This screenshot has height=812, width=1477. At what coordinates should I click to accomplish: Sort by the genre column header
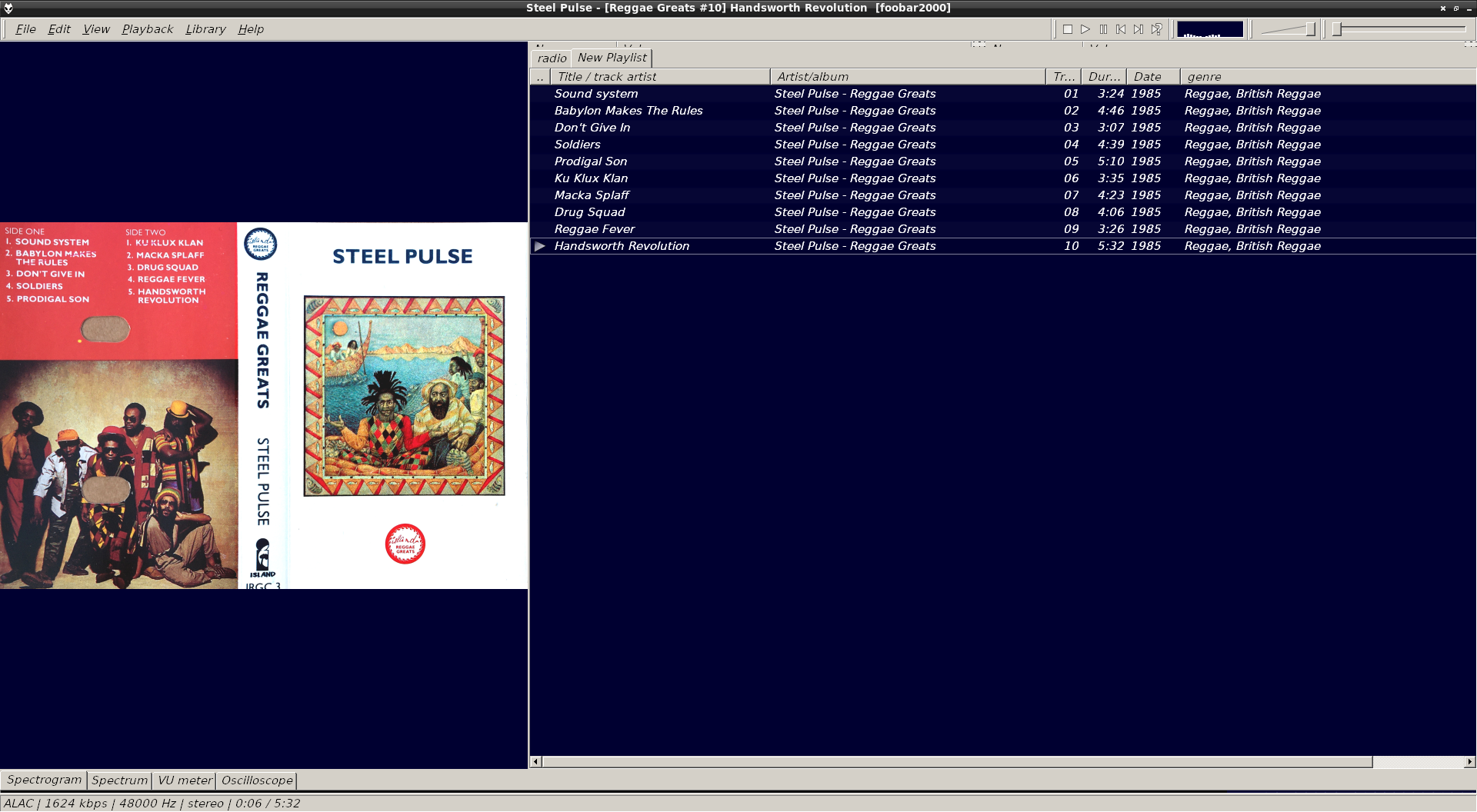coord(1328,77)
